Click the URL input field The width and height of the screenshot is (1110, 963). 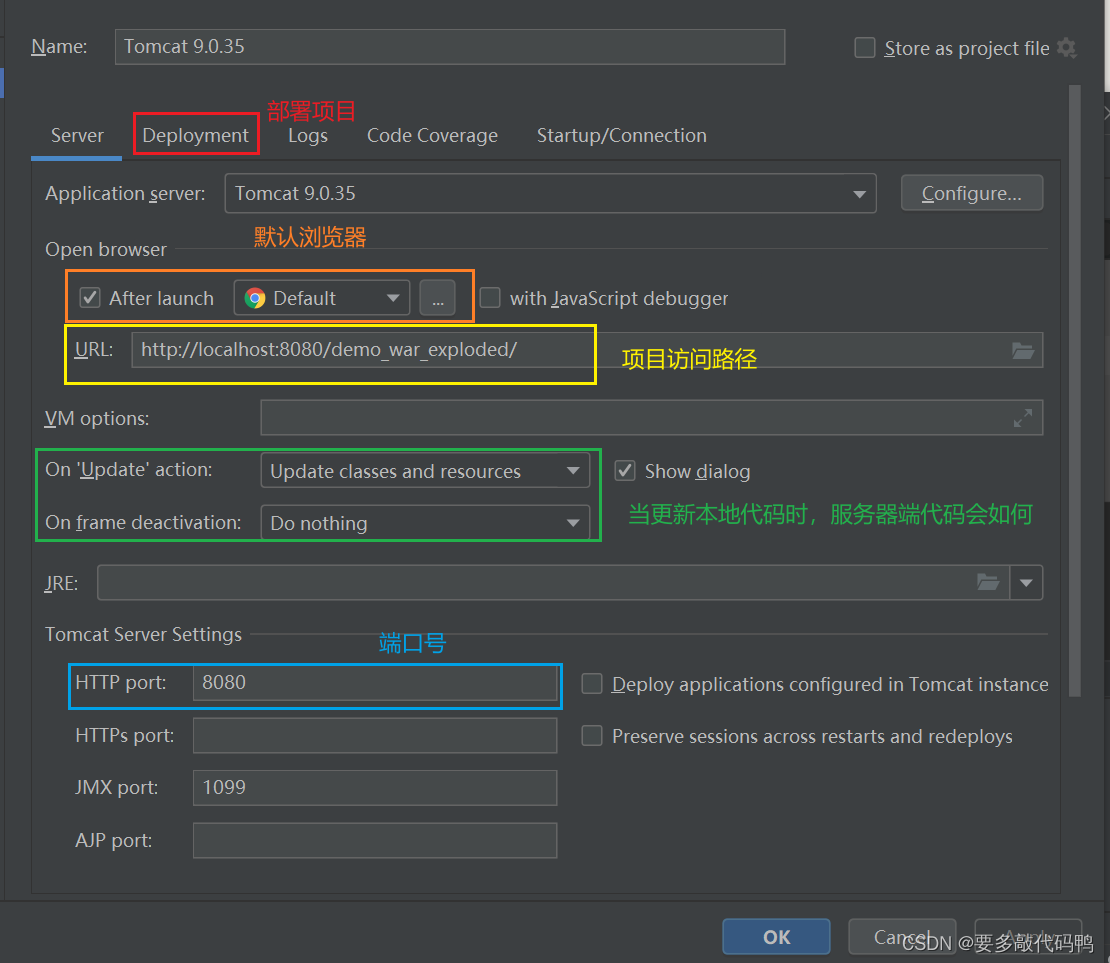587,350
